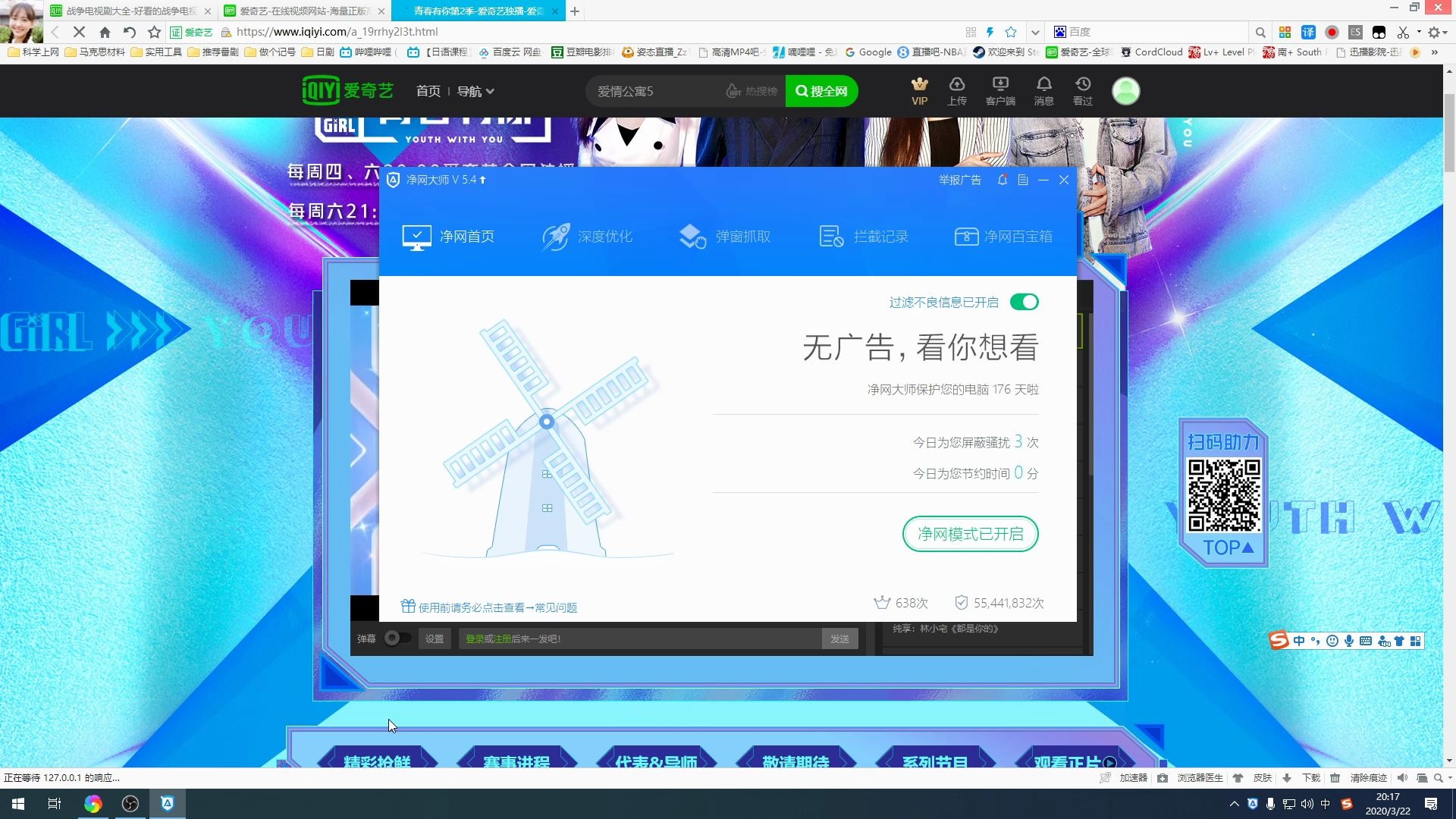Click the 译 translate extension icon
This screenshot has width=1456, height=819.
[x=1308, y=32]
